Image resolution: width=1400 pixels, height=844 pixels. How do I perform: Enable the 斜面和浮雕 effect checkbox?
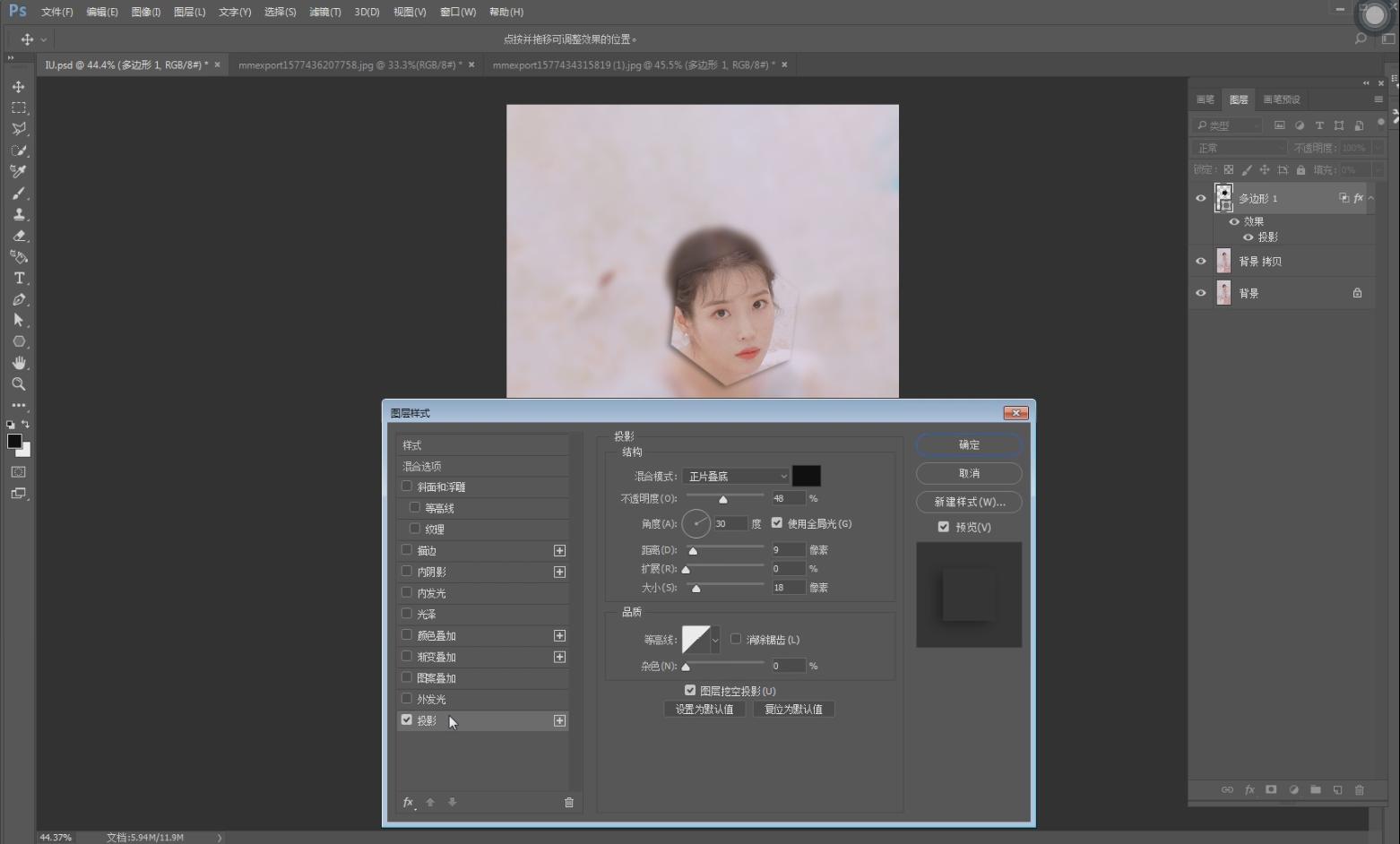[407, 487]
